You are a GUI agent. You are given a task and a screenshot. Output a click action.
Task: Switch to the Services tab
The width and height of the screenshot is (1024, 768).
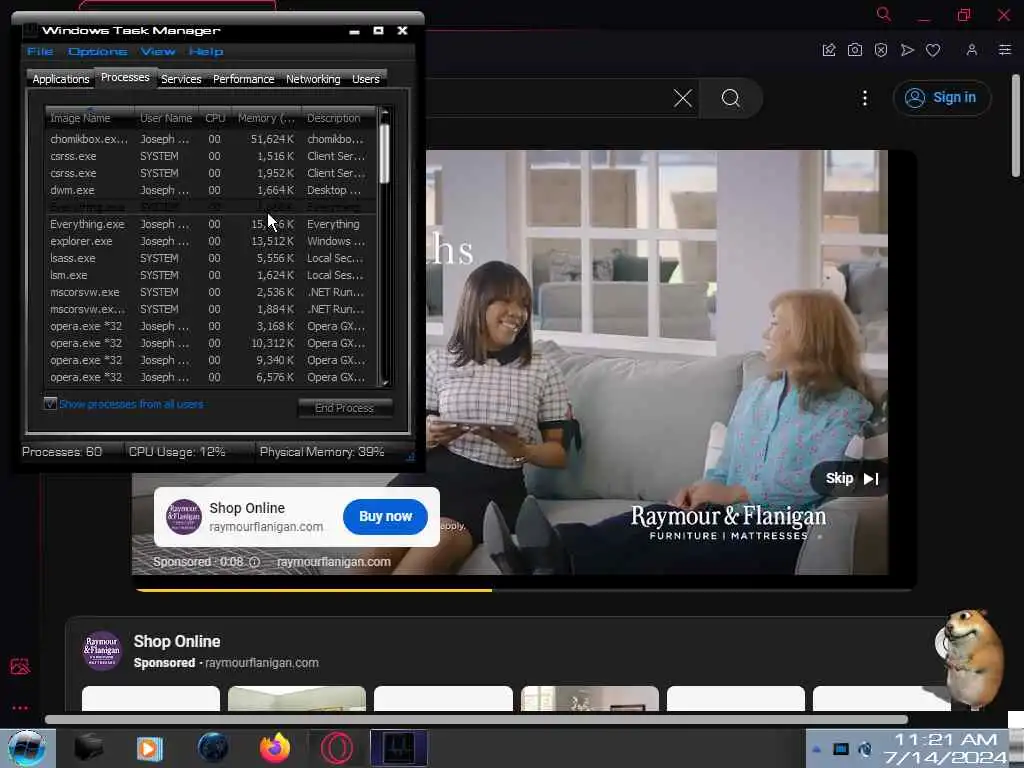tap(181, 79)
